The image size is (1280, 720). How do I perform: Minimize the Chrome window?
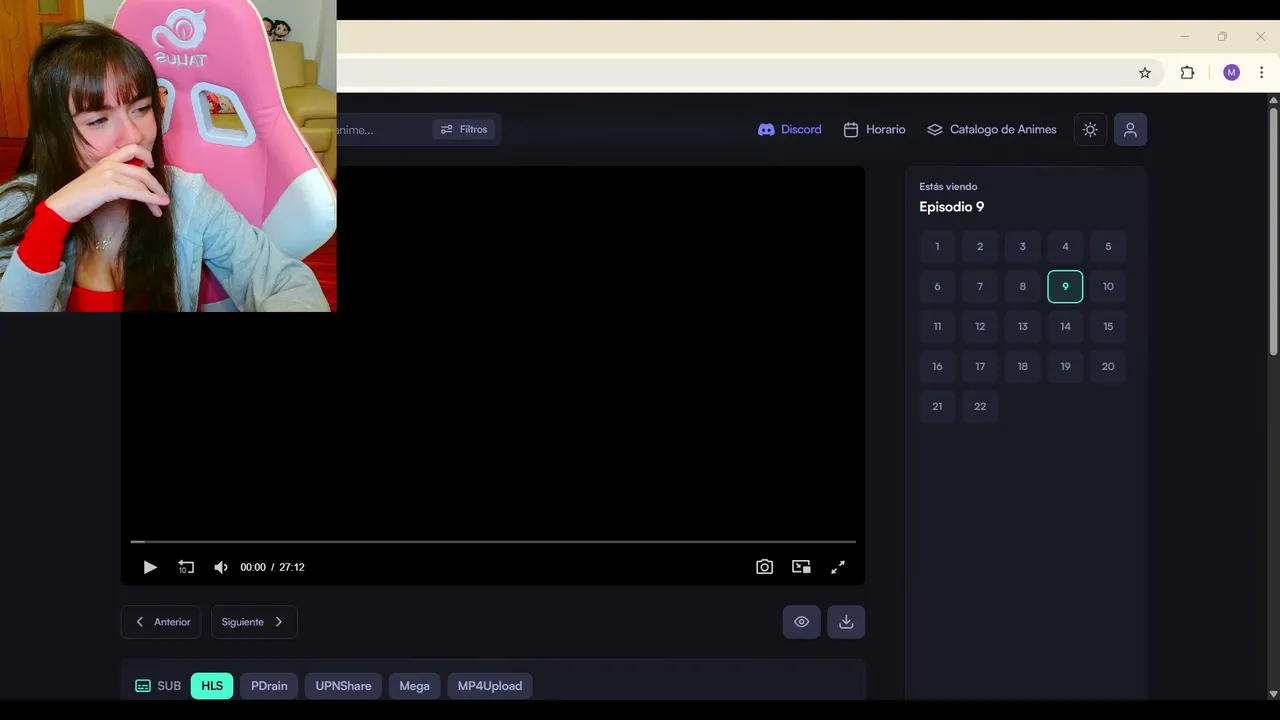click(x=1184, y=36)
